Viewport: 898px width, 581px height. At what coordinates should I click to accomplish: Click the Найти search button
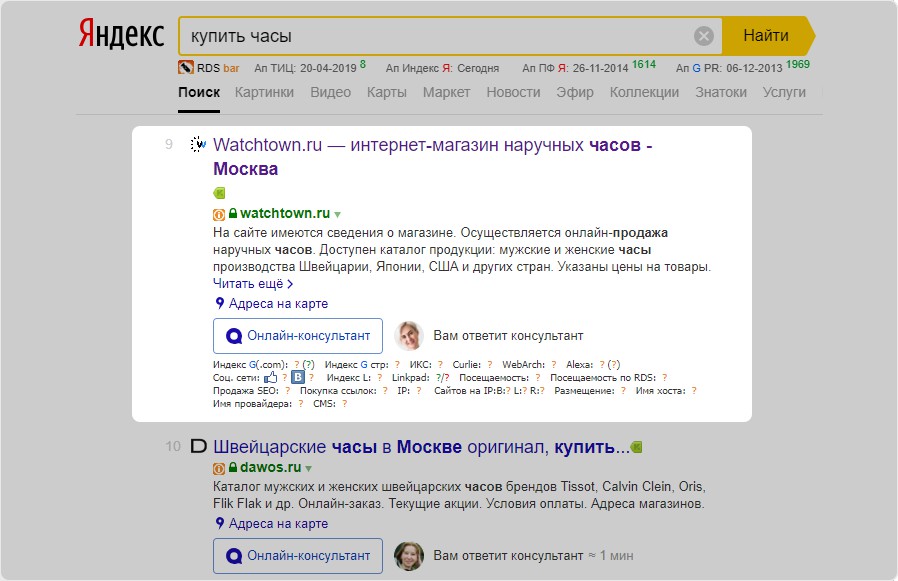pyautogui.click(x=767, y=36)
